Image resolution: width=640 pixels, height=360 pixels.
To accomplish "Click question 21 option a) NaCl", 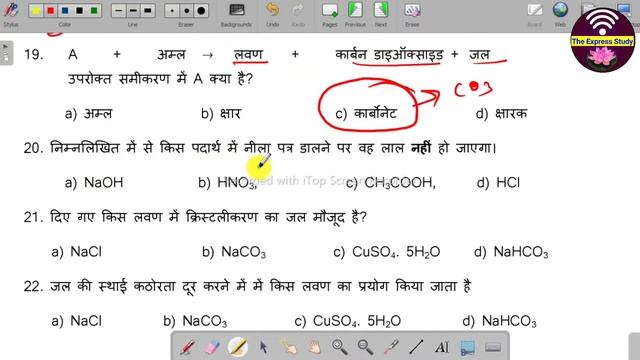I will click(x=76, y=252).
